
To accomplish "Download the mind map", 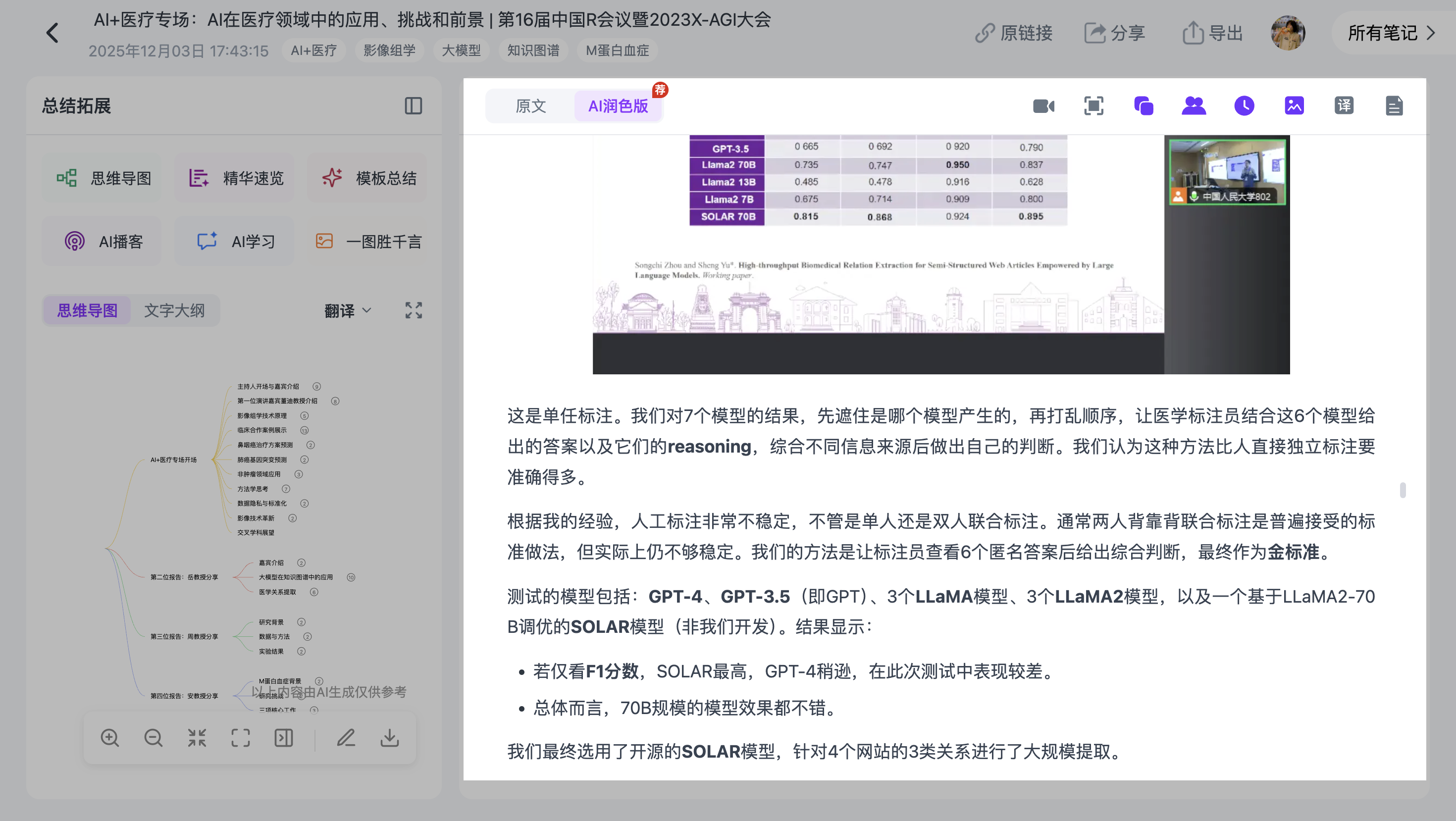I will [x=389, y=738].
